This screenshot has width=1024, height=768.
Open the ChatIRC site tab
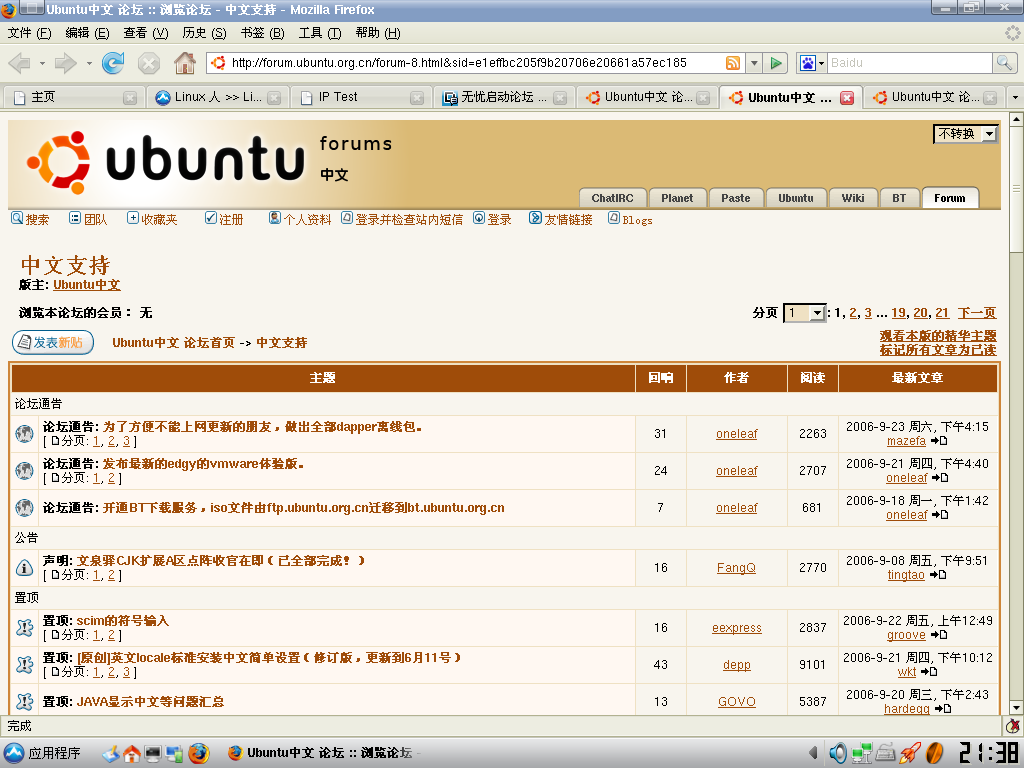613,198
